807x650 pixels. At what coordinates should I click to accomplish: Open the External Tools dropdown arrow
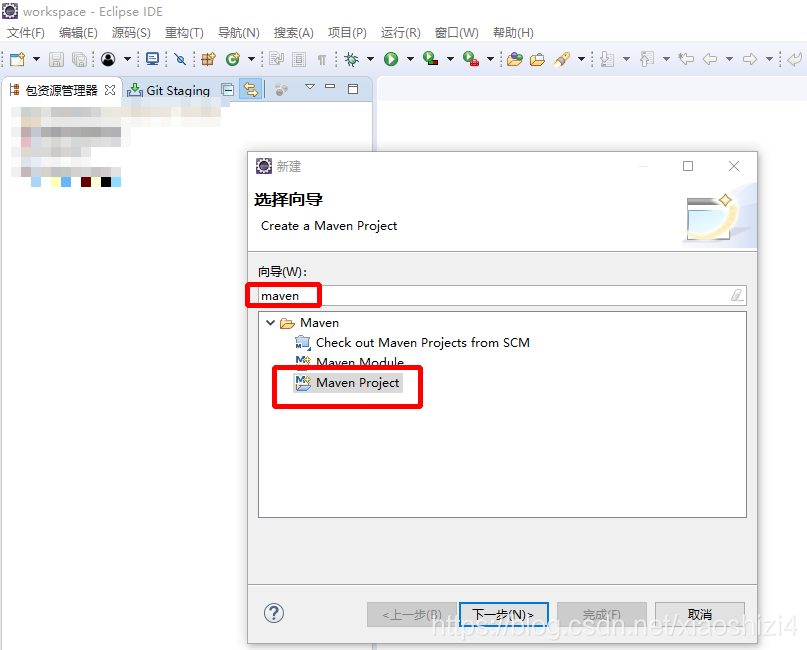(x=490, y=59)
